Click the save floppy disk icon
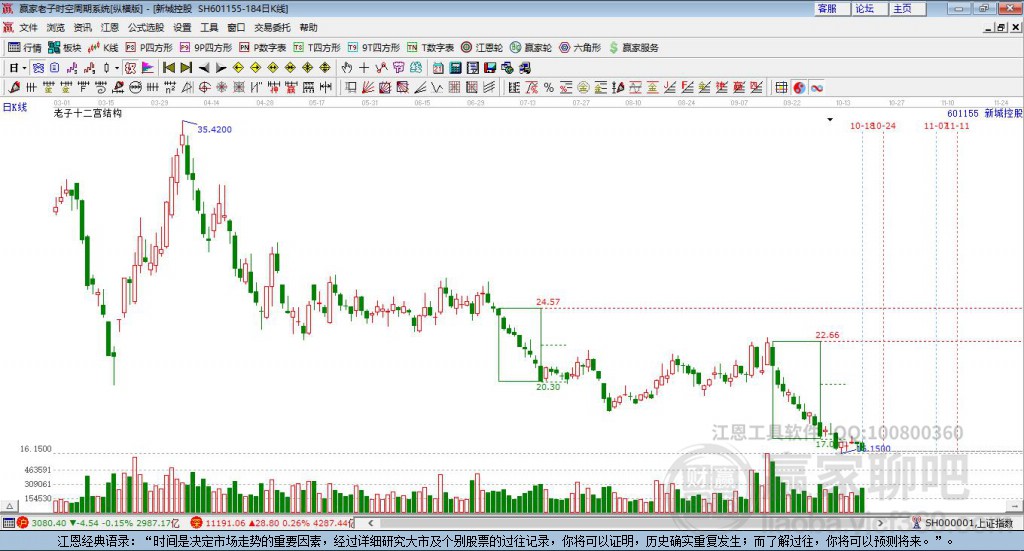This screenshot has width=1024, height=551. click(x=490, y=68)
